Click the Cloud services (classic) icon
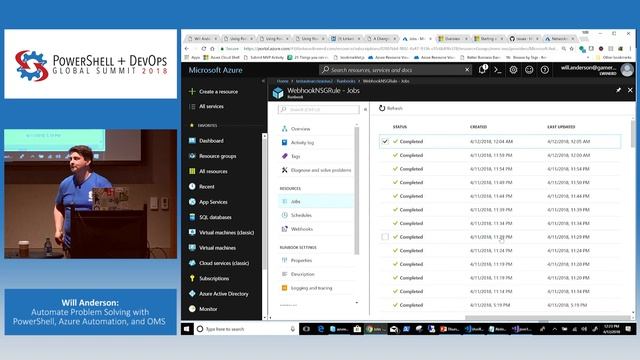The width and height of the screenshot is (640, 360). coord(192,263)
